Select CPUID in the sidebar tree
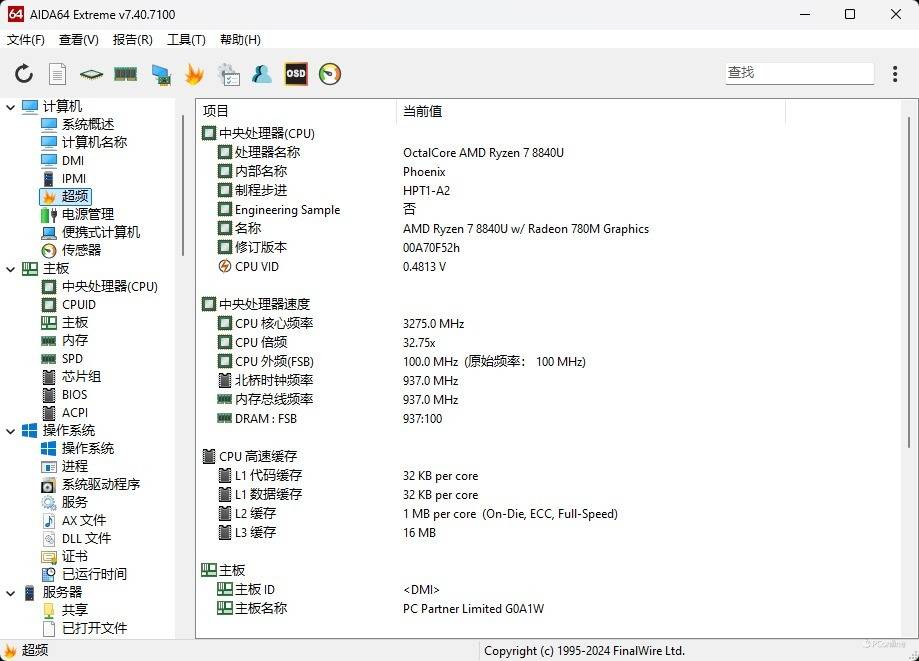Screen dimensions: 919x661 point(79,305)
